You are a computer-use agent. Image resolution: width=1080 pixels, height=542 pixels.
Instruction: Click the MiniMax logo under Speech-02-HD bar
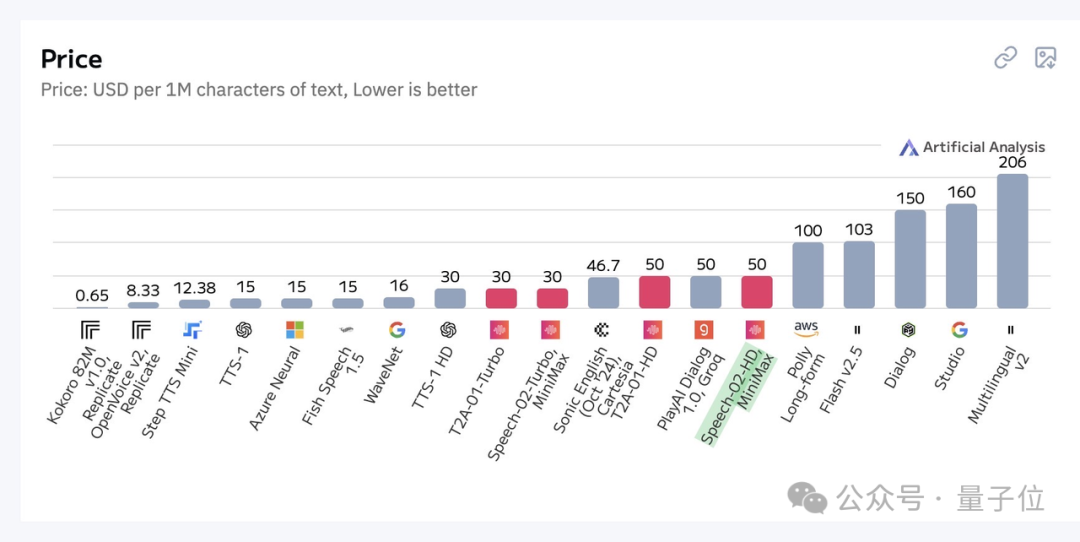pyautogui.click(x=756, y=330)
